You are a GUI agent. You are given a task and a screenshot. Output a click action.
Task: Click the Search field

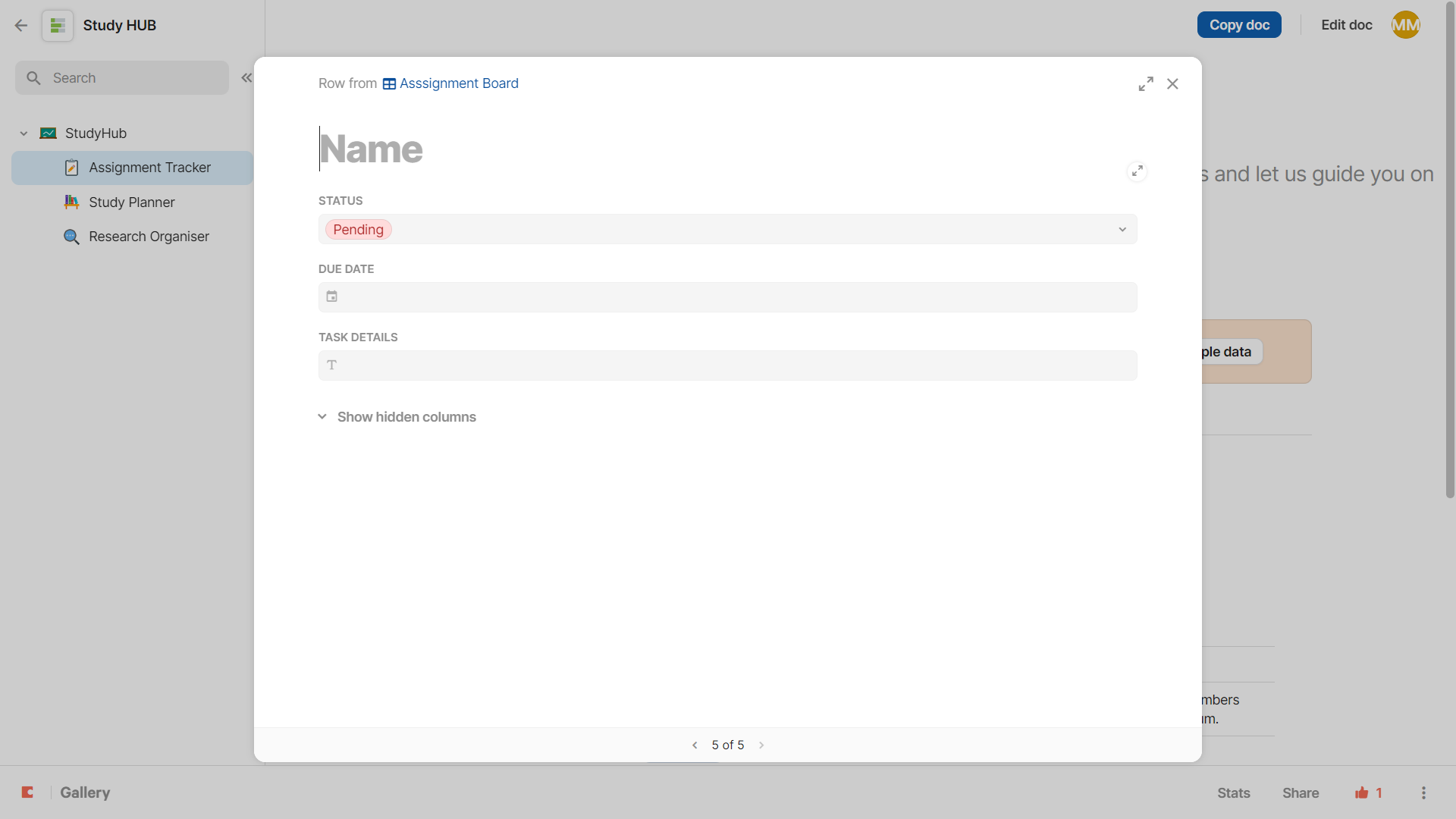[121, 78]
